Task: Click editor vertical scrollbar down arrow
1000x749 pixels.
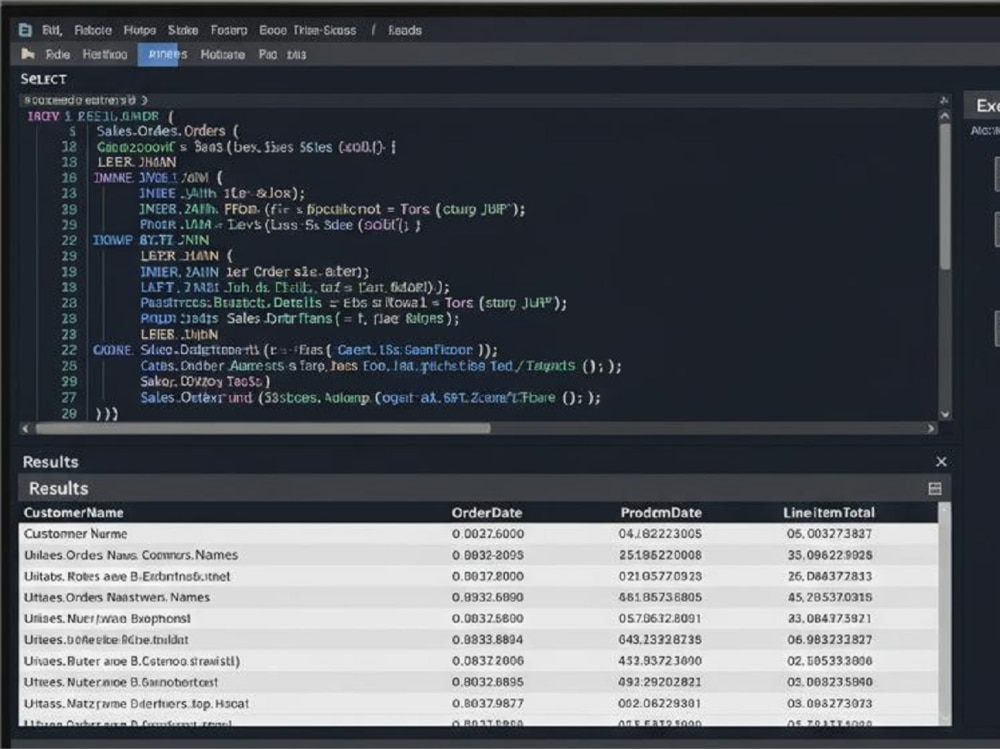Action: (945, 414)
